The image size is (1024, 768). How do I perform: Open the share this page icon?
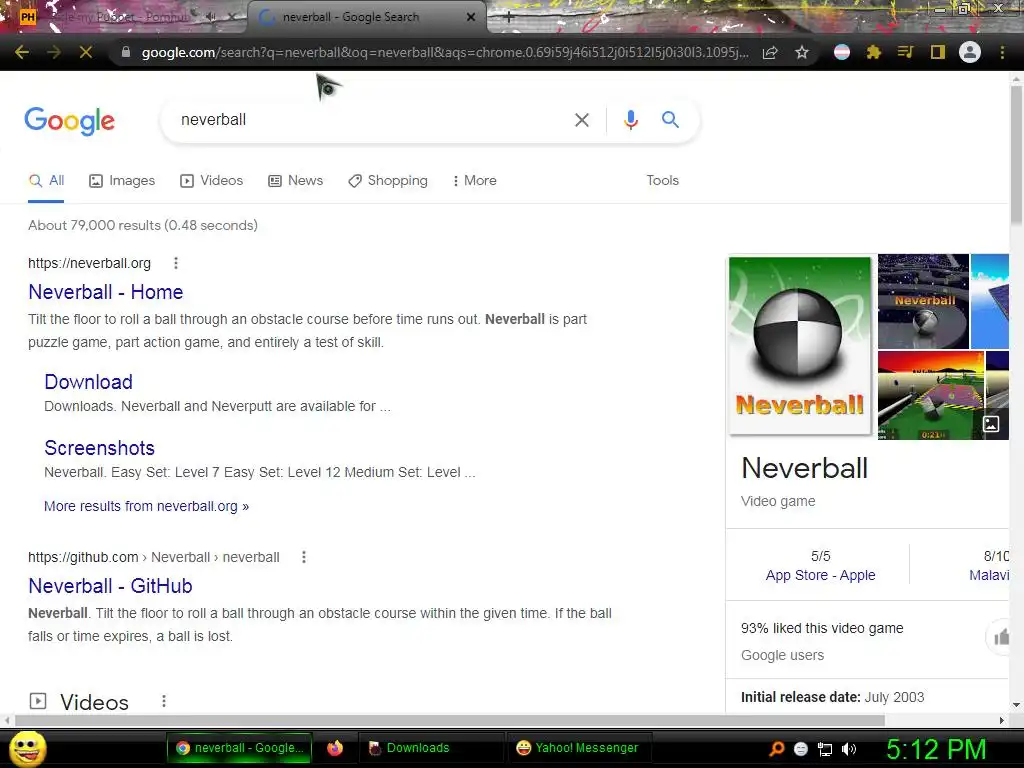pos(770,52)
